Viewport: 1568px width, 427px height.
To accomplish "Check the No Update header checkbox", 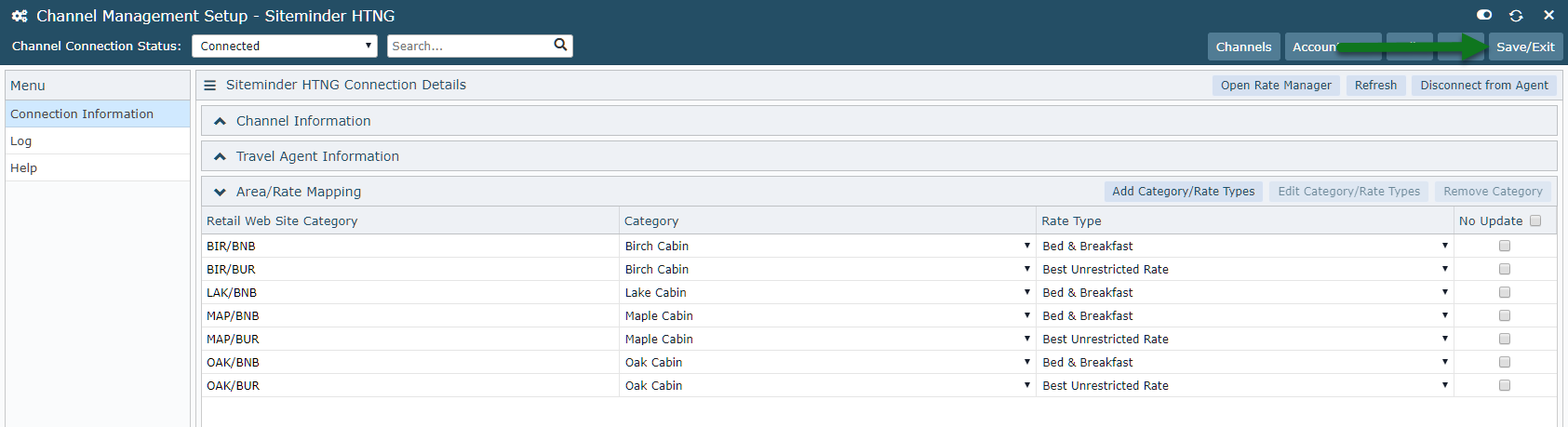I will tap(1535, 220).
